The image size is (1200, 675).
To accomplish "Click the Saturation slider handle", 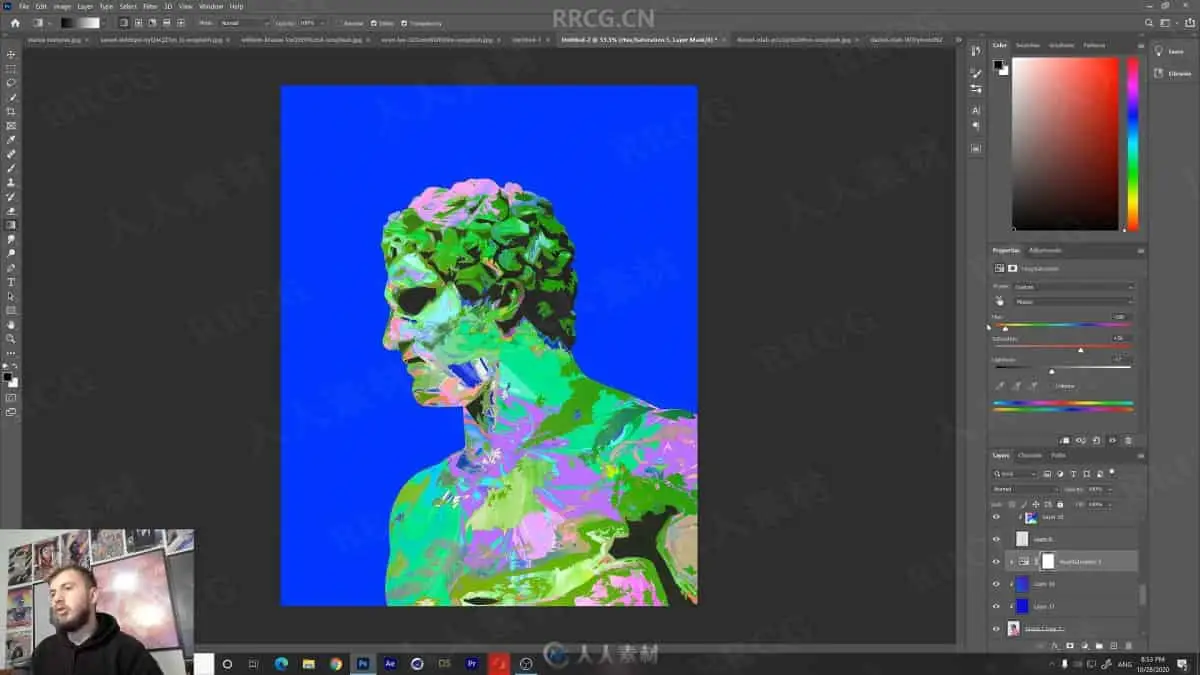I will [1081, 350].
